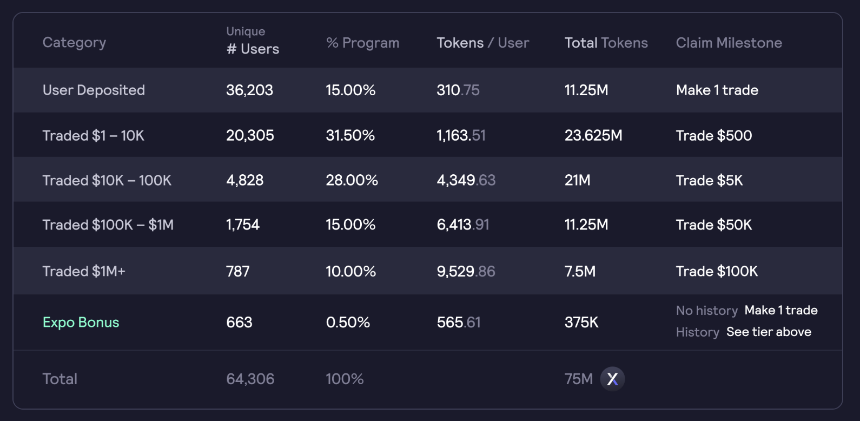Select the User Deposited row label
Viewport: 860px width, 421px height.
point(94,90)
